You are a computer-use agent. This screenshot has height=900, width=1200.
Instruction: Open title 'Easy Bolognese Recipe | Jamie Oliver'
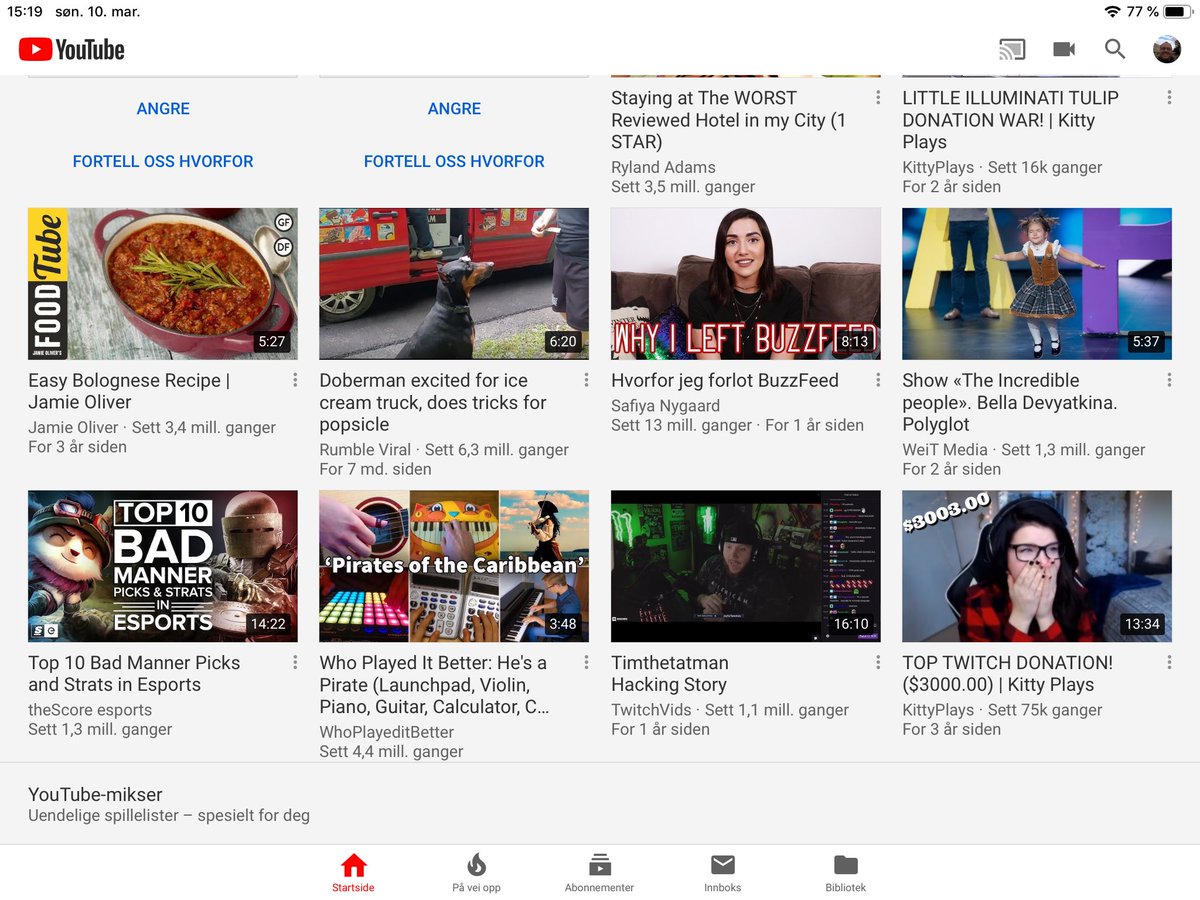(129, 391)
